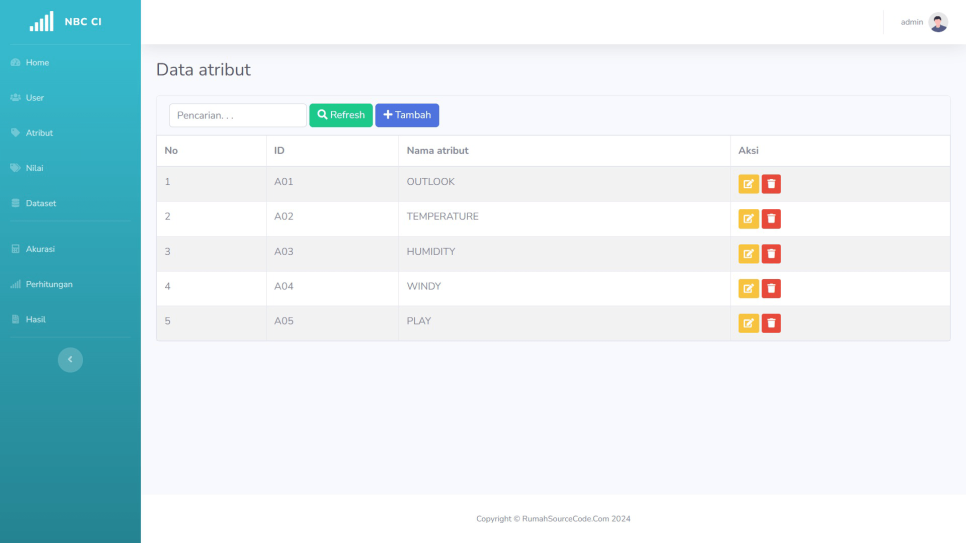Collapse the sidebar with the chevron toggle
This screenshot has width=966, height=543.
(x=70, y=360)
